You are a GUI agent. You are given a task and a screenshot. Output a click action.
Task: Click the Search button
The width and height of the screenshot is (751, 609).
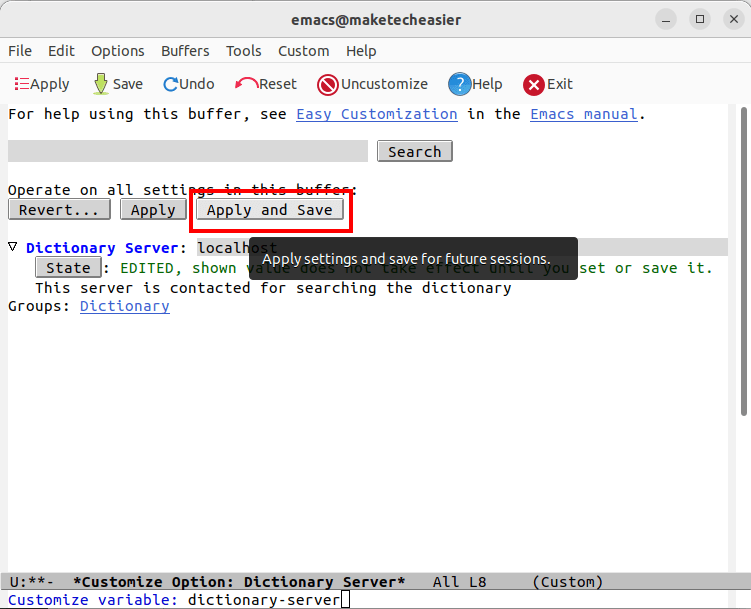pyautogui.click(x=415, y=151)
